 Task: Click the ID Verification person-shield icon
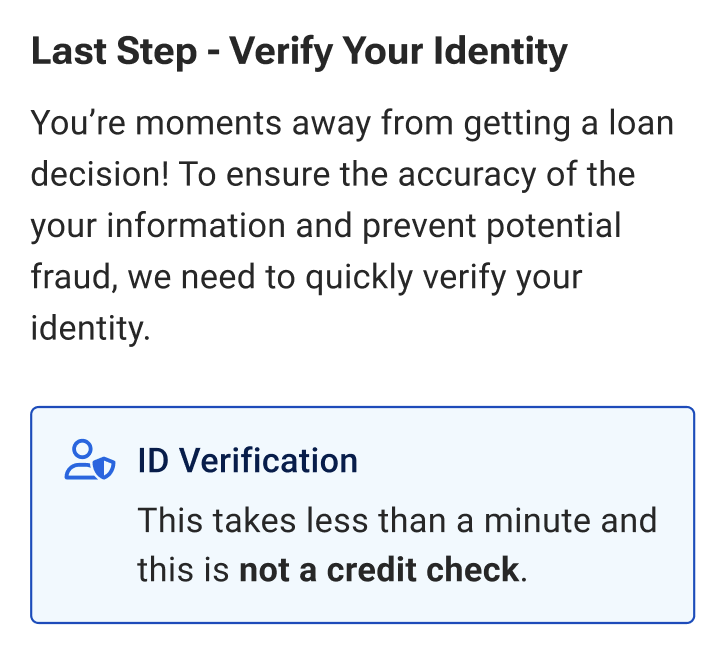(x=90, y=461)
